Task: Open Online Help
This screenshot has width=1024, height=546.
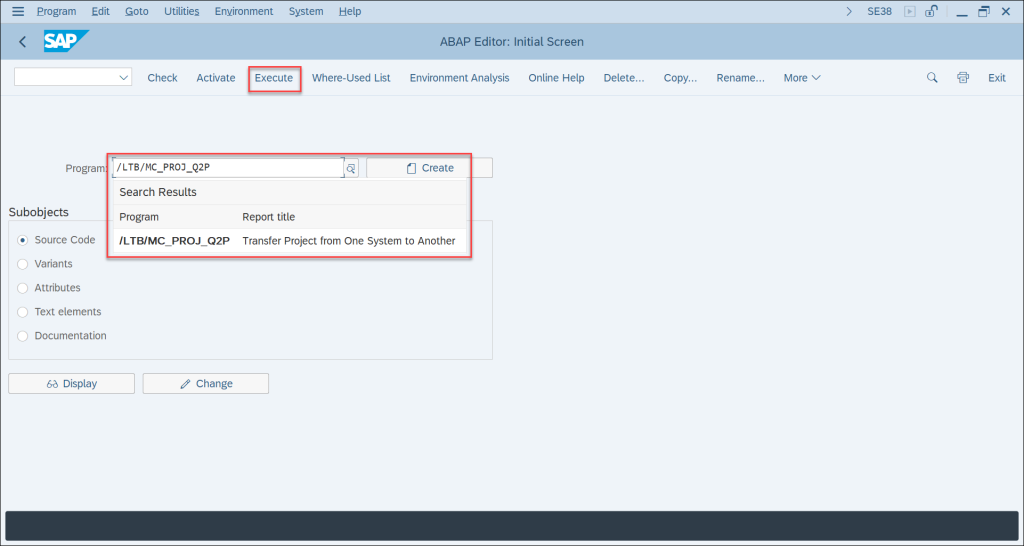Action: point(556,78)
